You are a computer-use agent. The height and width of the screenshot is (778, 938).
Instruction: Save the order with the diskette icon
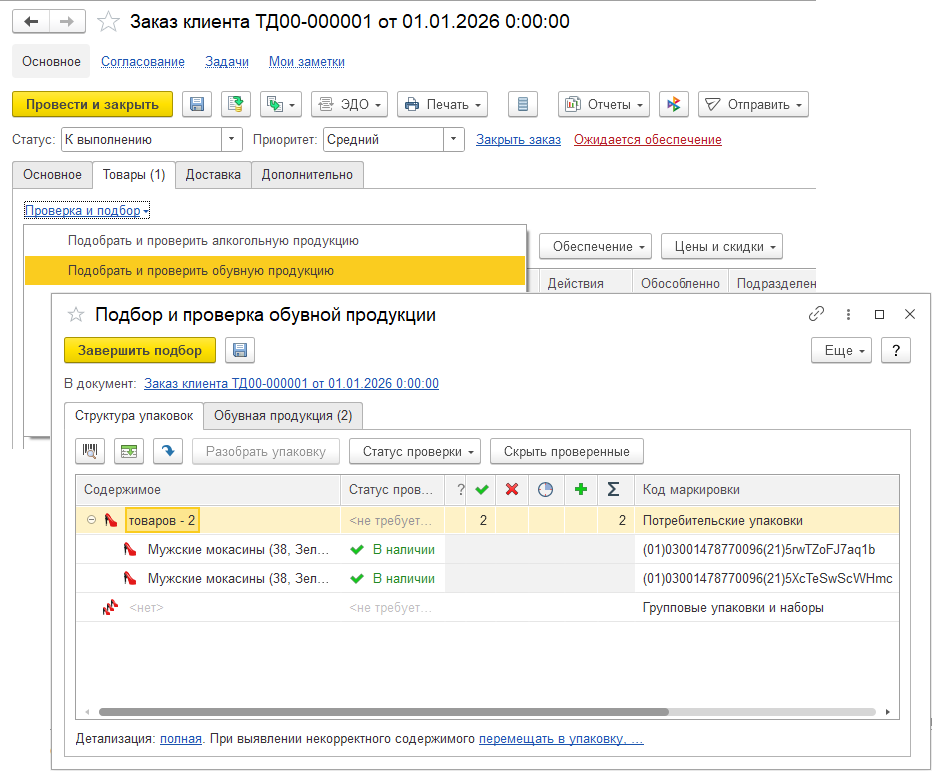click(x=197, y=105)
